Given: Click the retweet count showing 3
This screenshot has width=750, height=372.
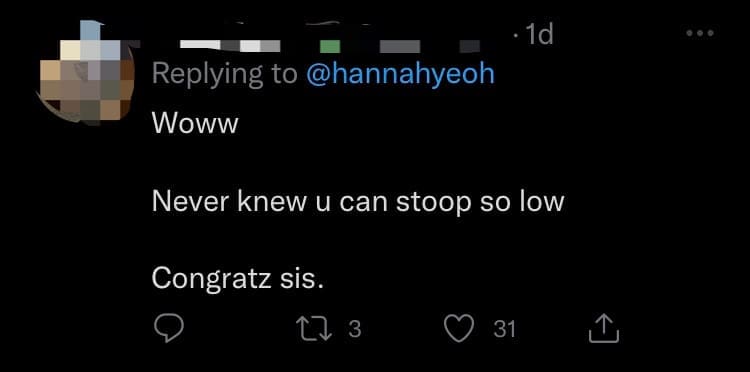Looking at the screenshot, I should point(354,329).
